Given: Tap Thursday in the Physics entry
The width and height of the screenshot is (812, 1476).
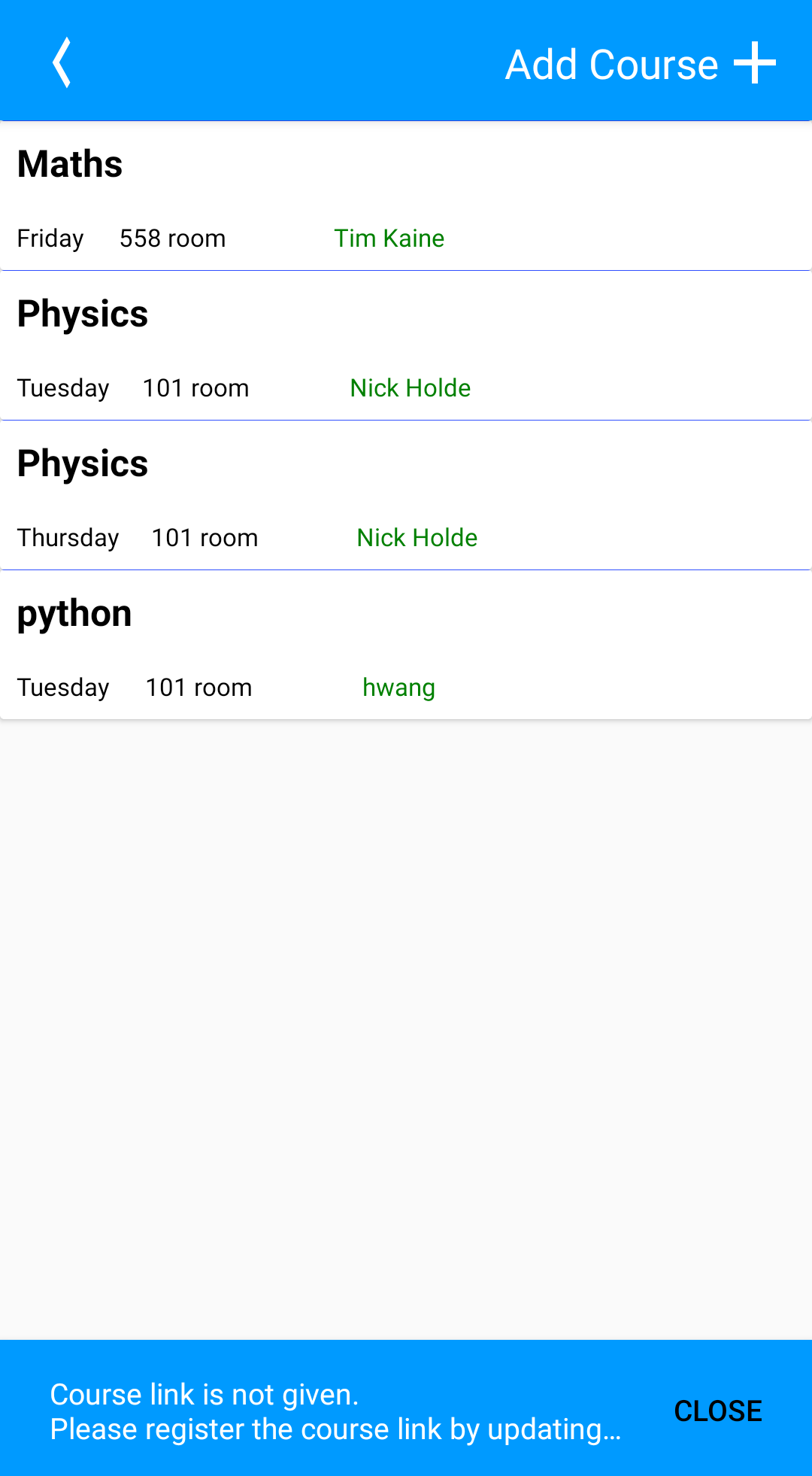Looking at the screenshot, I should pyautogui.click(x=68, y=539).
